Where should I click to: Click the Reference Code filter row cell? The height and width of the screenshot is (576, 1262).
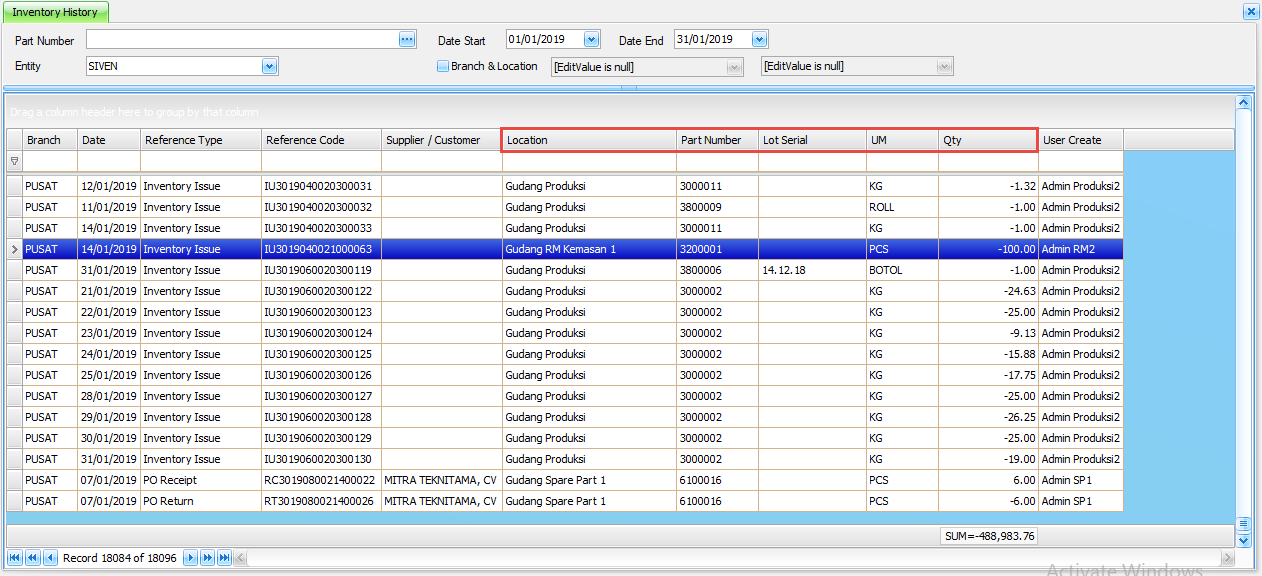[321, 161]
